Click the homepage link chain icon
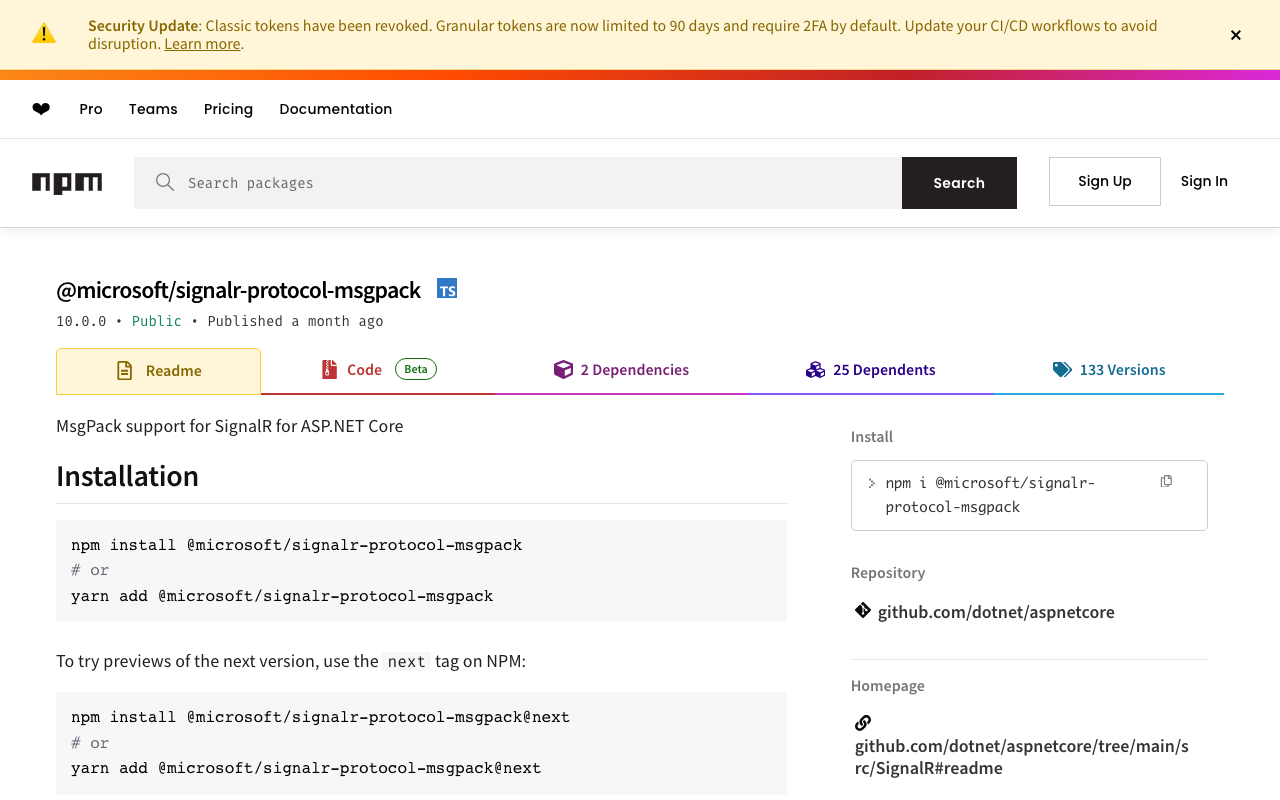Image resolution: width=1280 pixels, height=800 pixels. (x=863, y=723)
